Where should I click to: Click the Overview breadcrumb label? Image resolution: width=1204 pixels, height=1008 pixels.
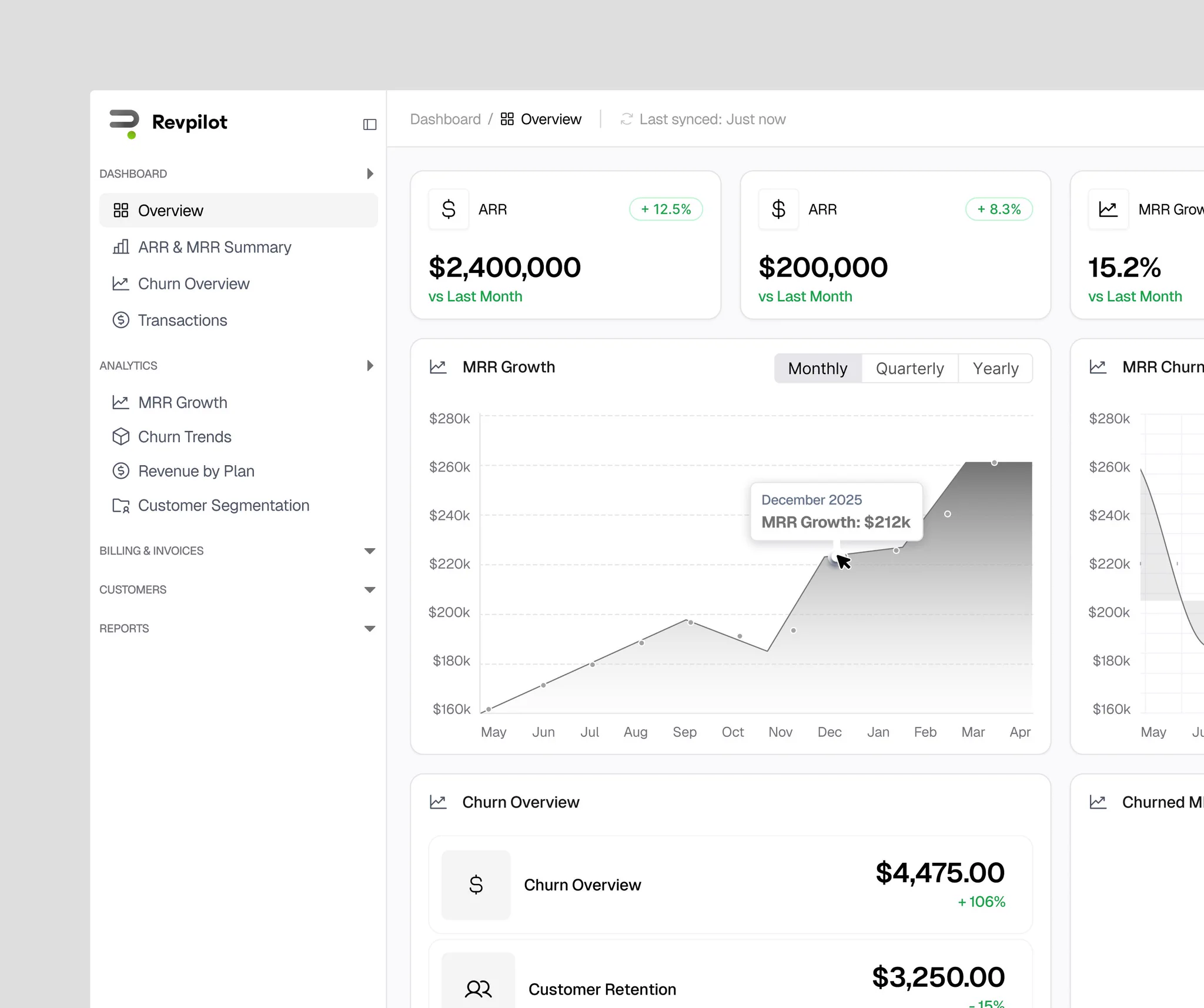pyautogui.click(x=551, y=119)
